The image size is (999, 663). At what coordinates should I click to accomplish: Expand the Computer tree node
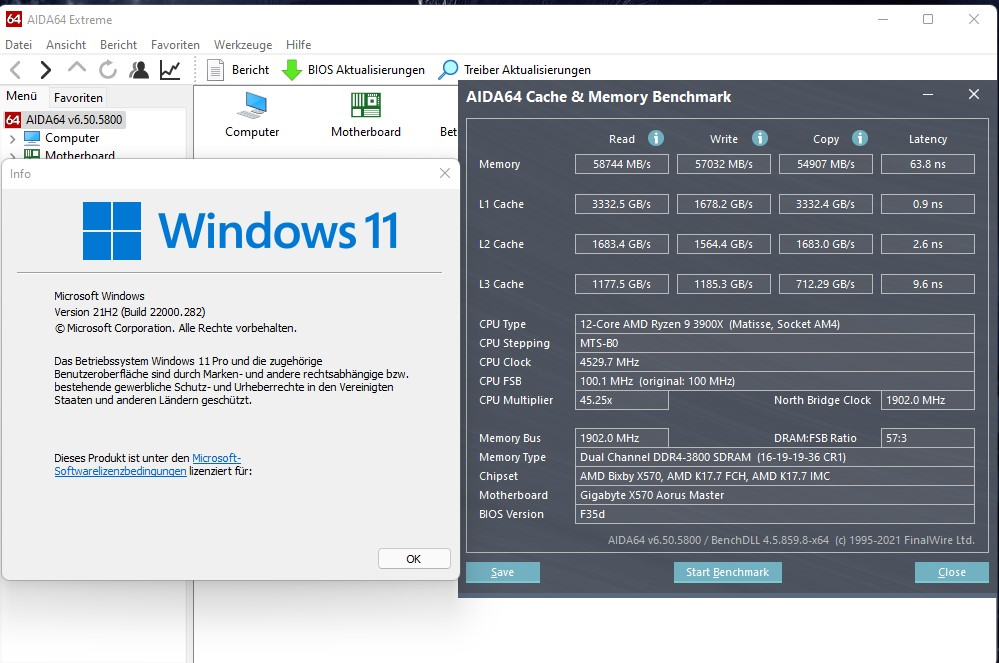(13, 138)
